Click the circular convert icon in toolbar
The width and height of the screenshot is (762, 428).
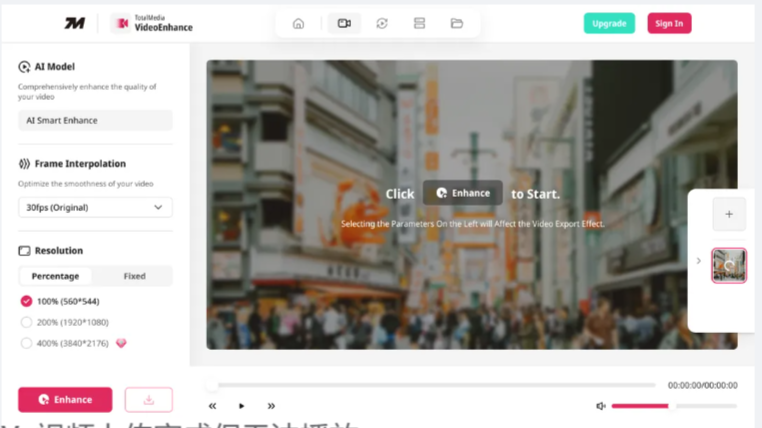pyautogui.click(x=382, y=23)
